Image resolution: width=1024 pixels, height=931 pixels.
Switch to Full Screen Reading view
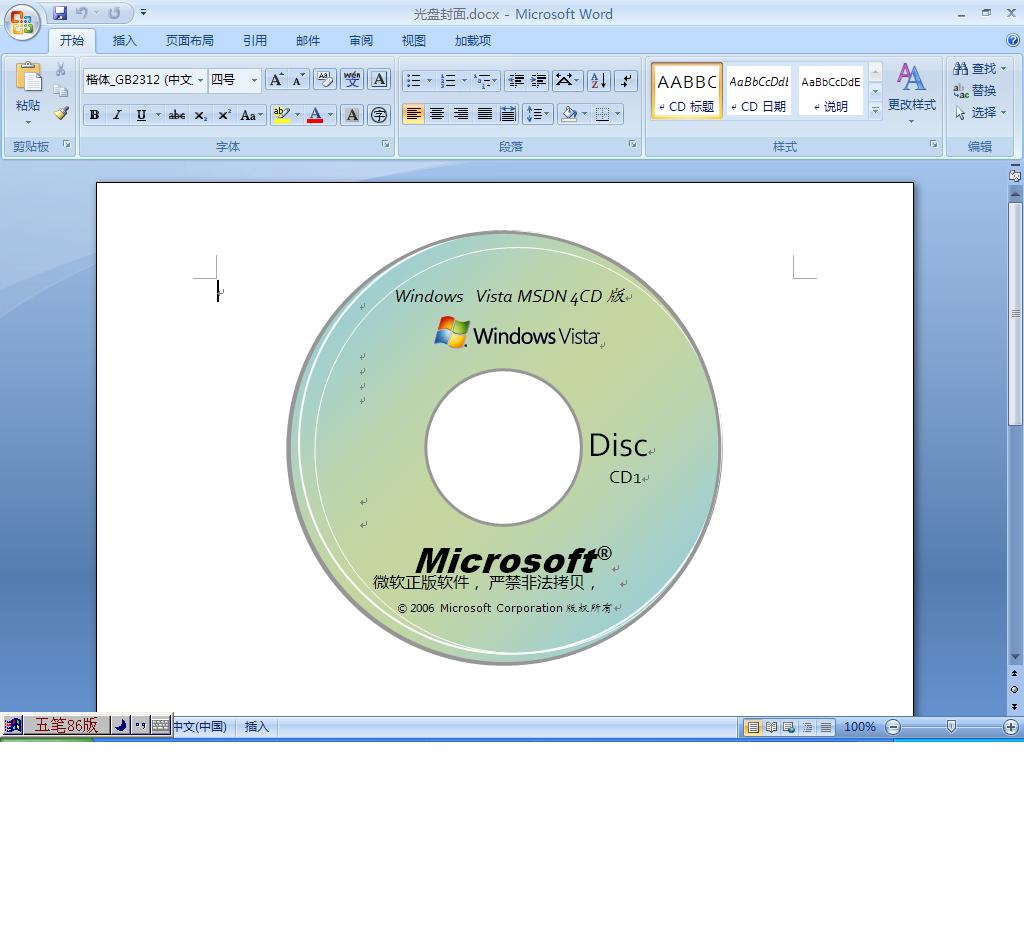771,727
